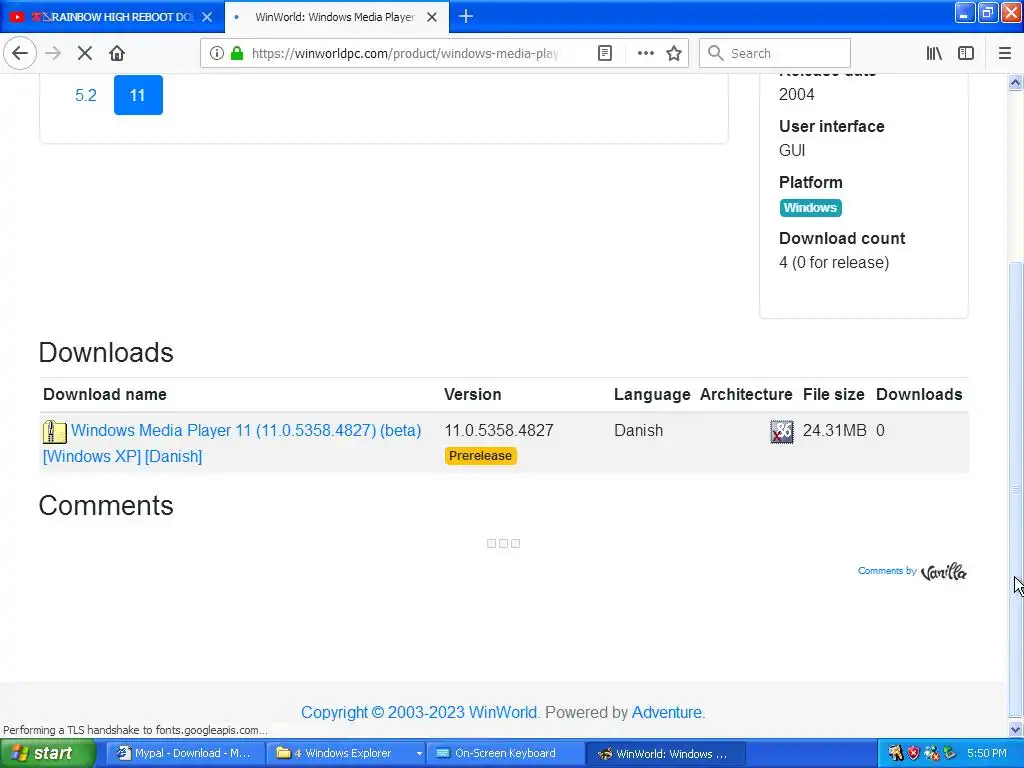The width and height of the screenshot is (1024, 768).
Task: Open the Adventure link in footer
Action: 667,712
